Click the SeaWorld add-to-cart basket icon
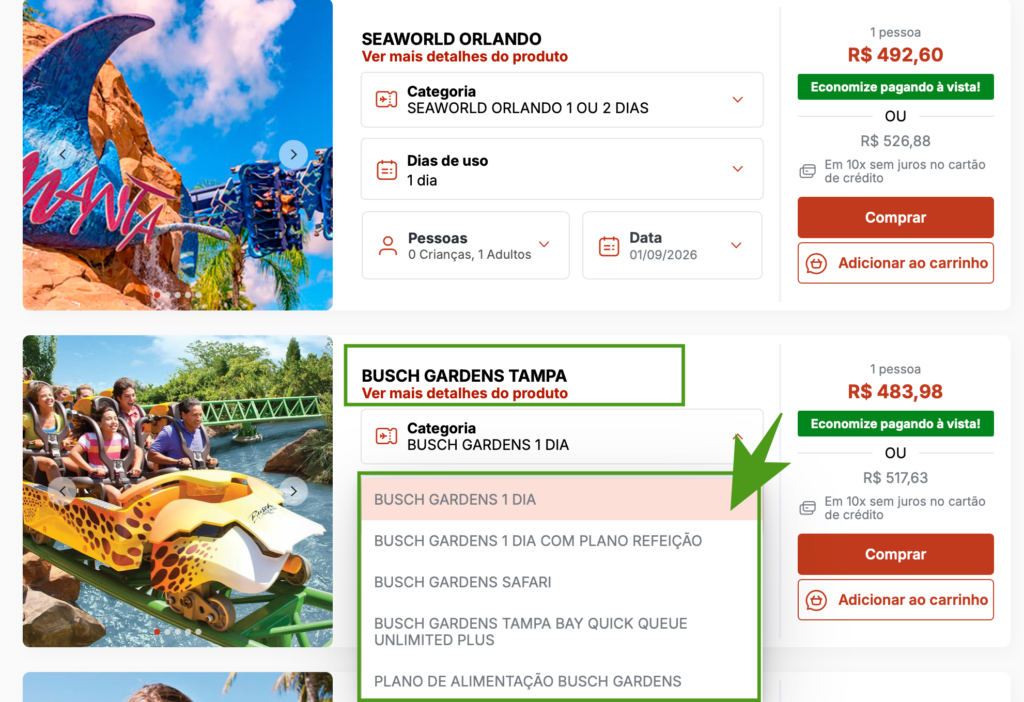The width and height of the screenshot is (1024, 702). pos(816,263)
